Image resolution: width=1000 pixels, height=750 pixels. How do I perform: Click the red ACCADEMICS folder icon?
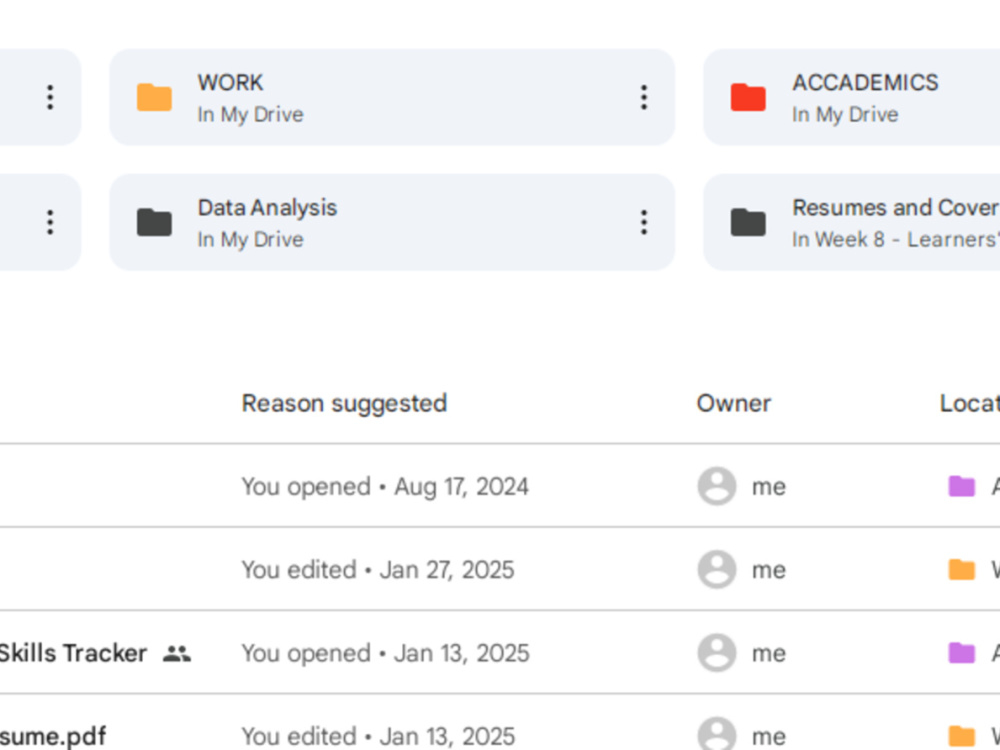[748, 98]
